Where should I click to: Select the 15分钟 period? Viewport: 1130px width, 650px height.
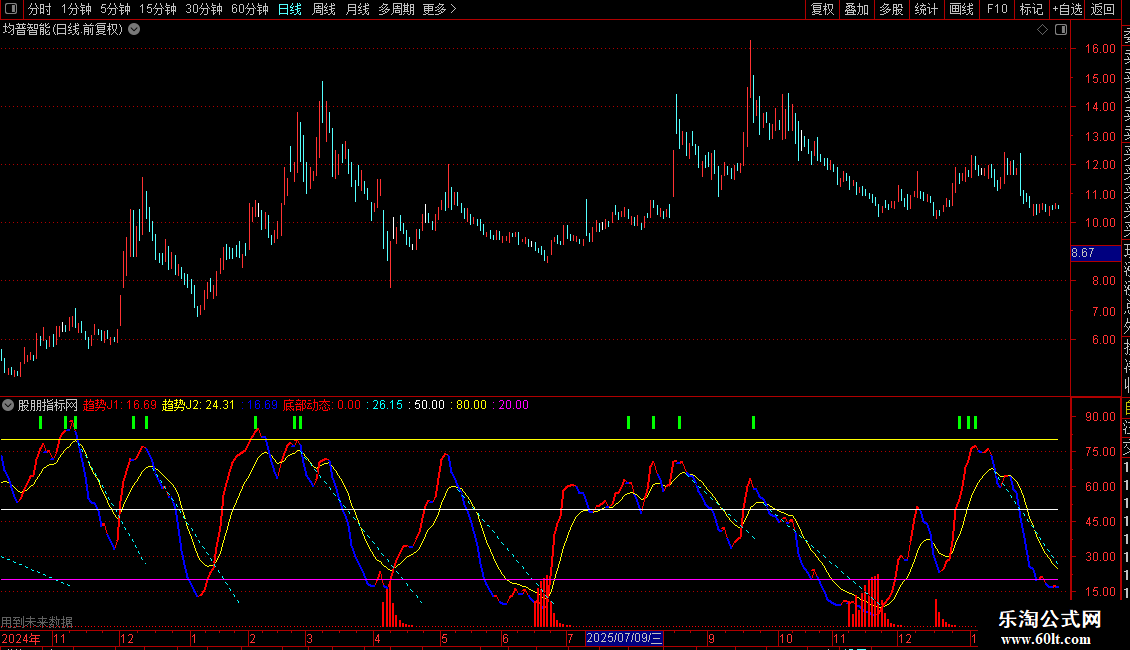coord(158,9)
